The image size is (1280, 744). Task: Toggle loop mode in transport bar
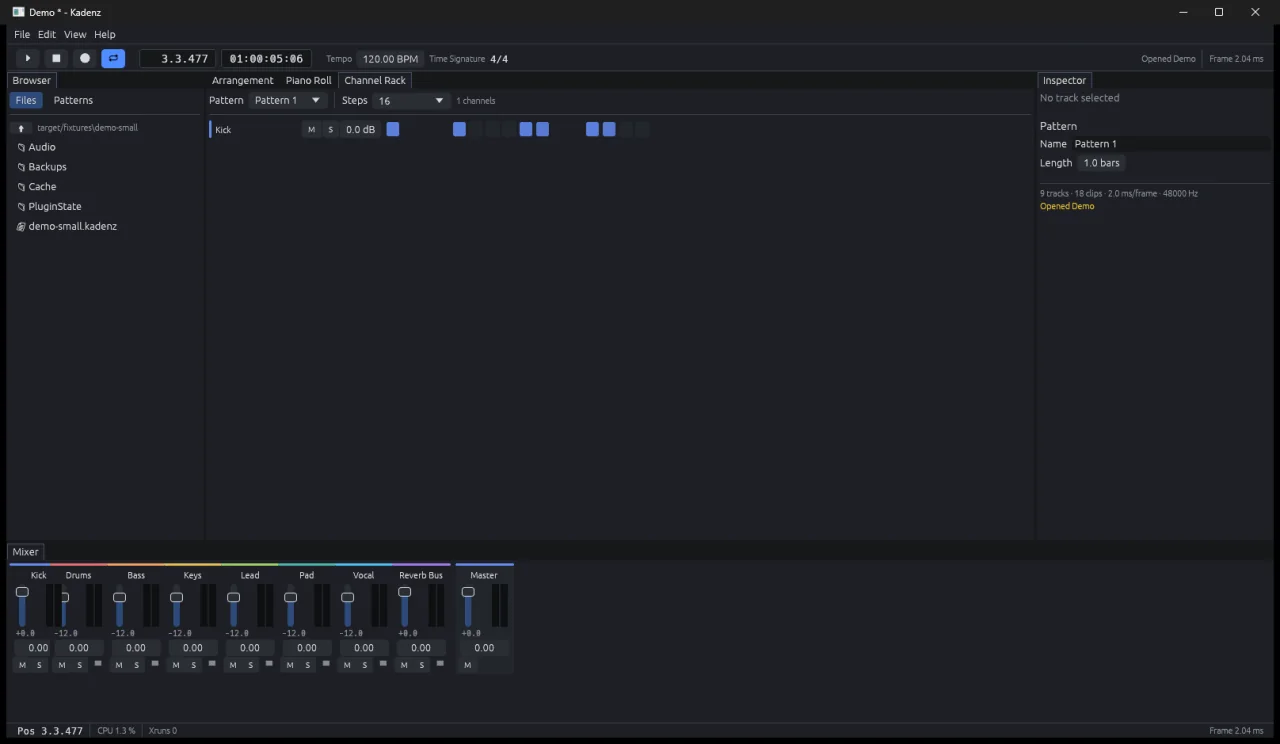113,59
